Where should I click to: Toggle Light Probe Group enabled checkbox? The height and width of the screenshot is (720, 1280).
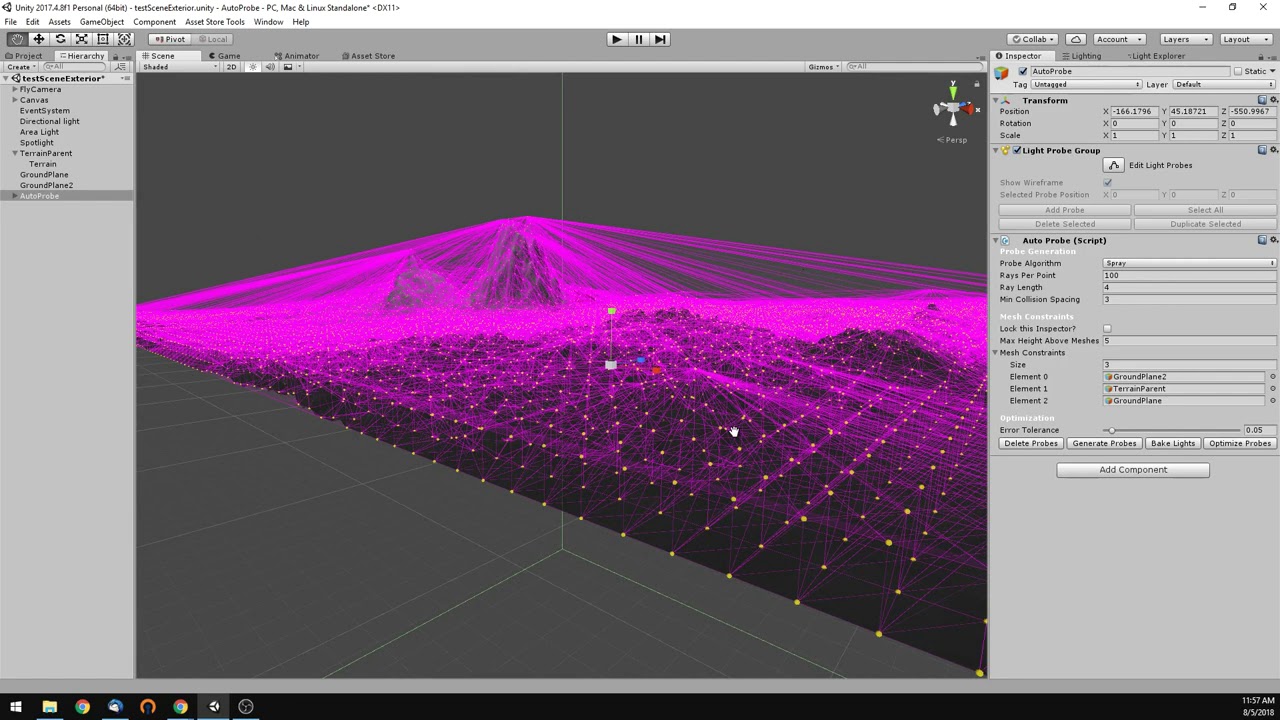[1017, 150]
